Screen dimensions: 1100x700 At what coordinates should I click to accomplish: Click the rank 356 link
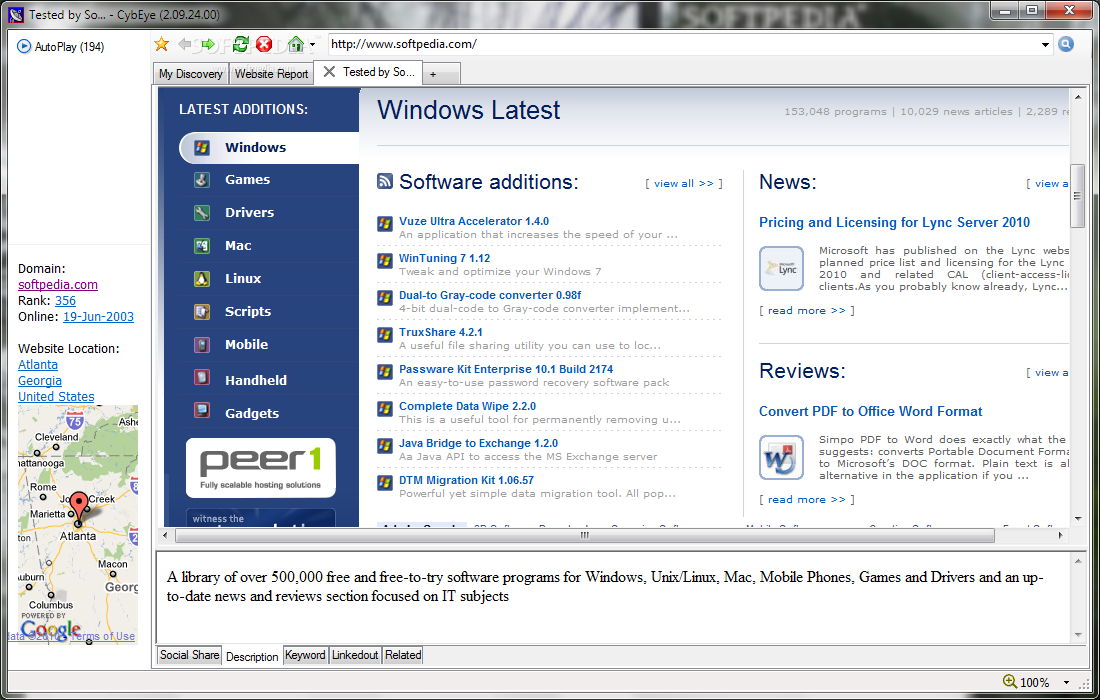(65, 301)
